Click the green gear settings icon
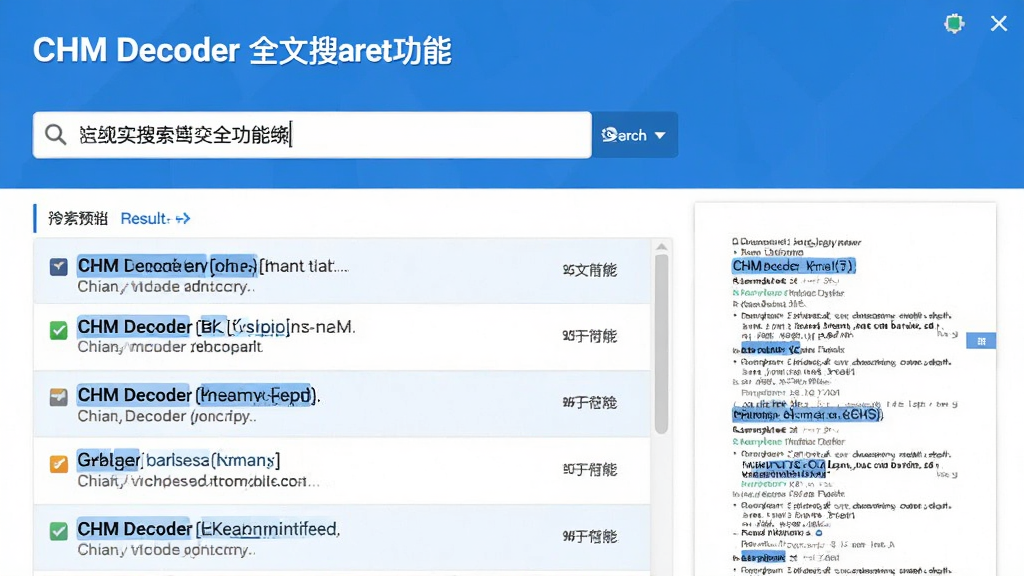 point(954,24)
